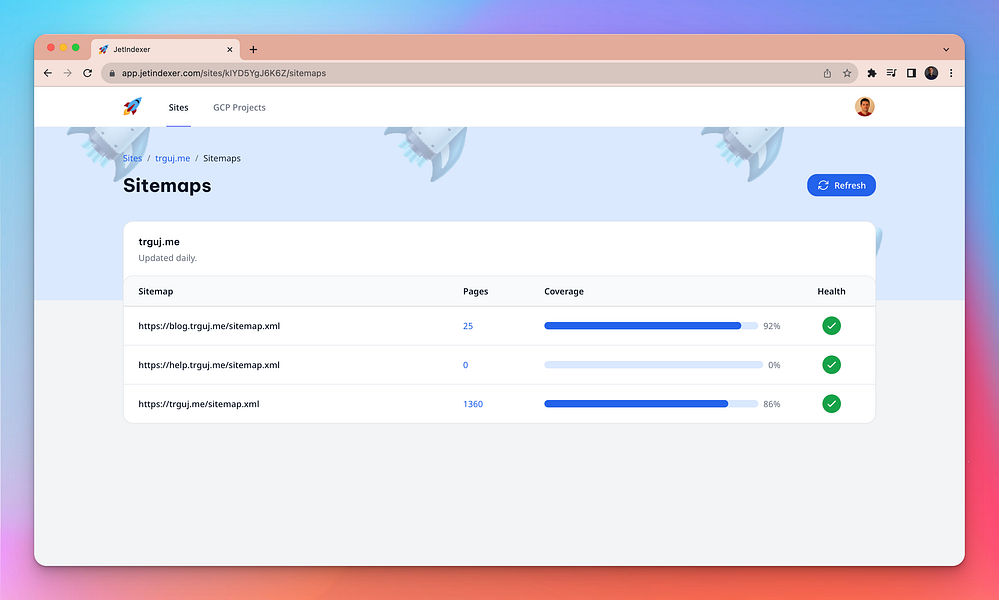Click the 92% coverage value
The width and height of the screenshot is (999, 600).
[772, 326]
